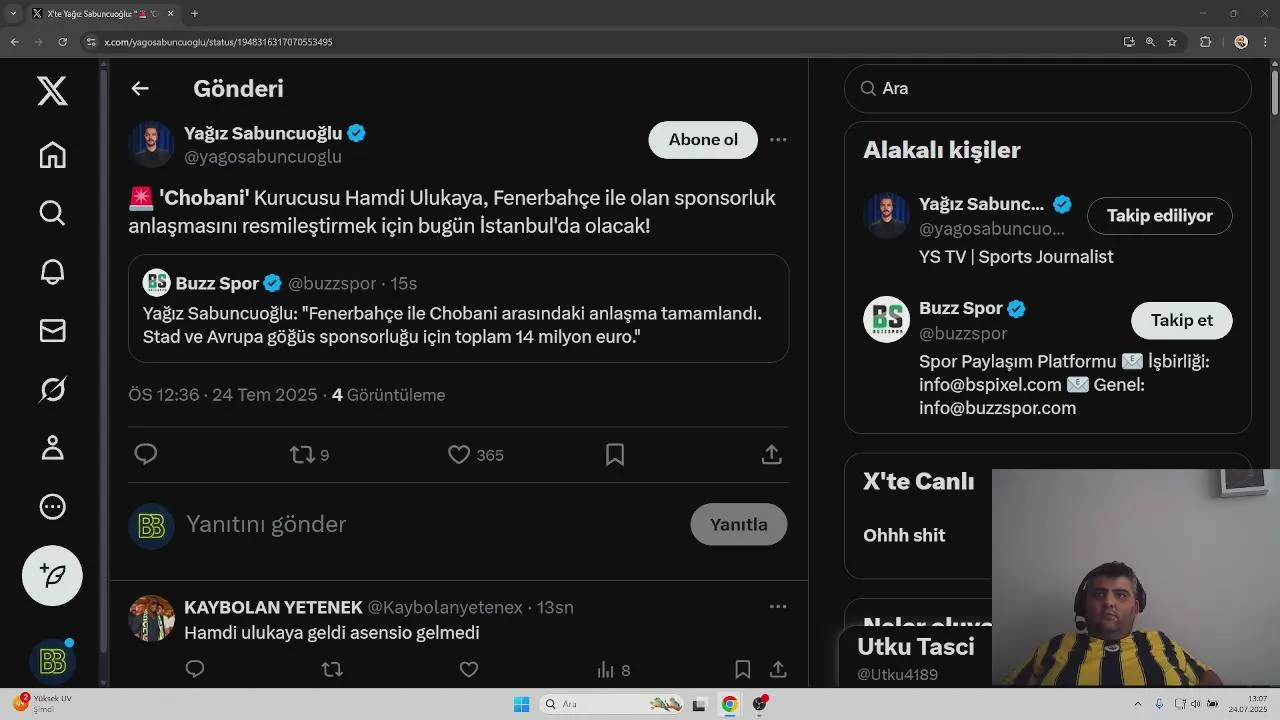Click the Abone ol button
Viewport: 1280px width, 720px height.
[703, 140]
